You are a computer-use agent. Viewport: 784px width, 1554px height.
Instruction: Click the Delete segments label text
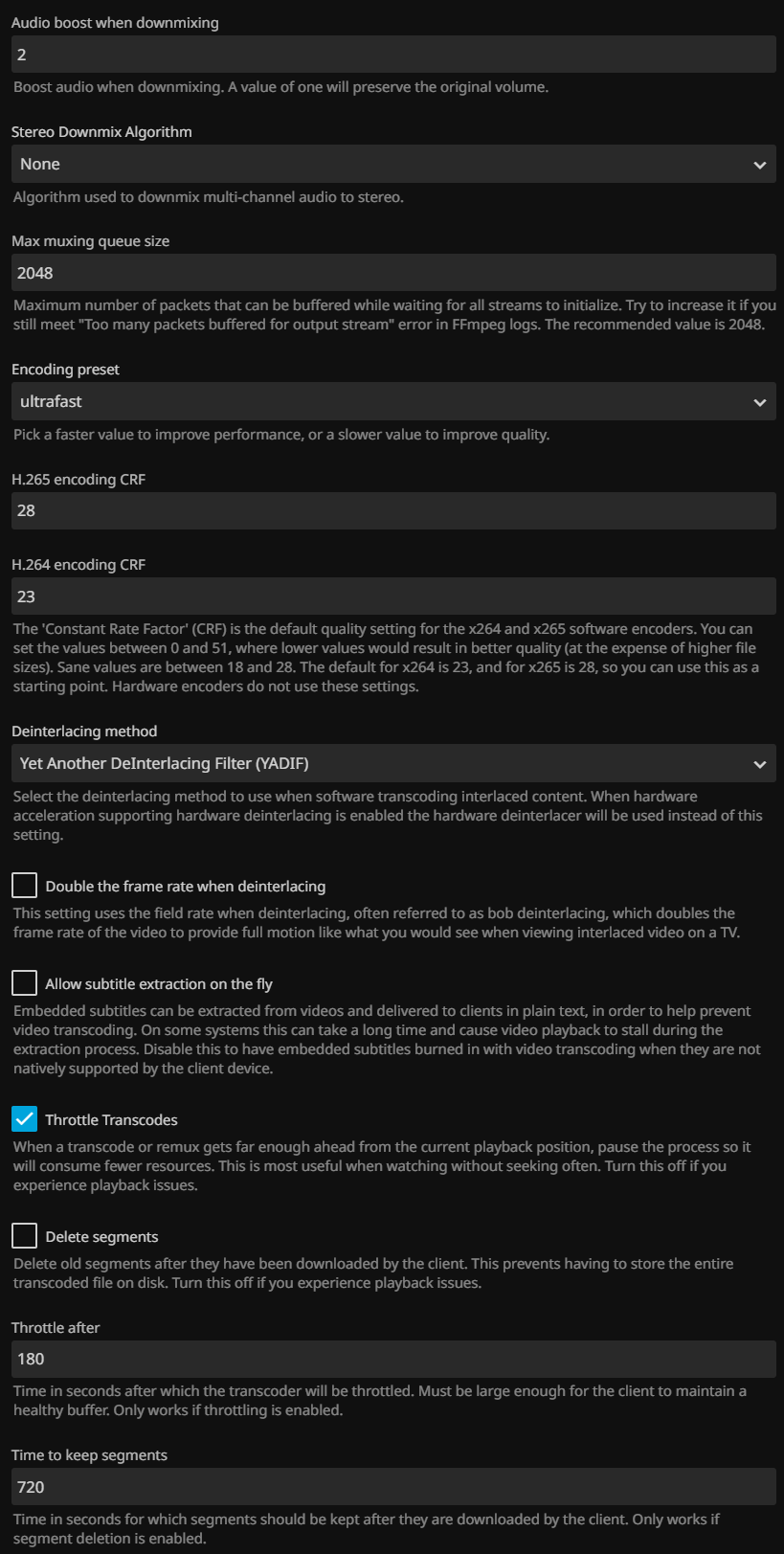(101, 1237)
